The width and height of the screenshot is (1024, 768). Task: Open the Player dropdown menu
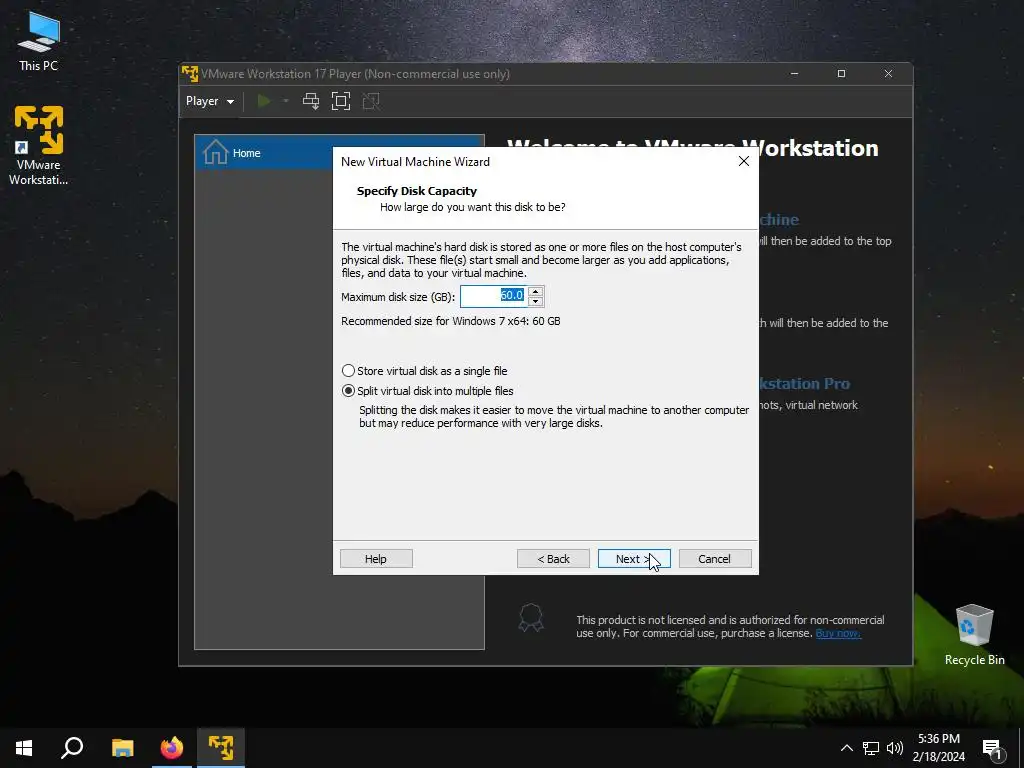[210, 101]
